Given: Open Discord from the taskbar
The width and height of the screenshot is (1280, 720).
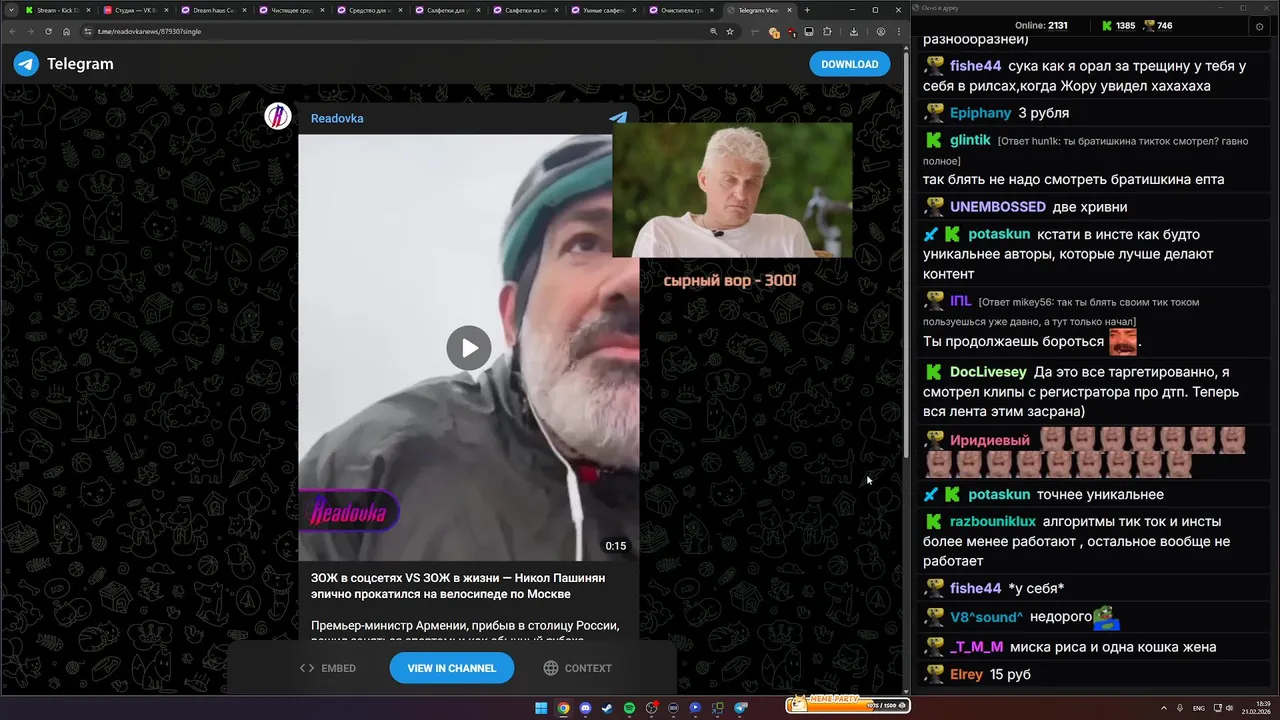Looking at the screenshot, I should (x=585, y=708).
